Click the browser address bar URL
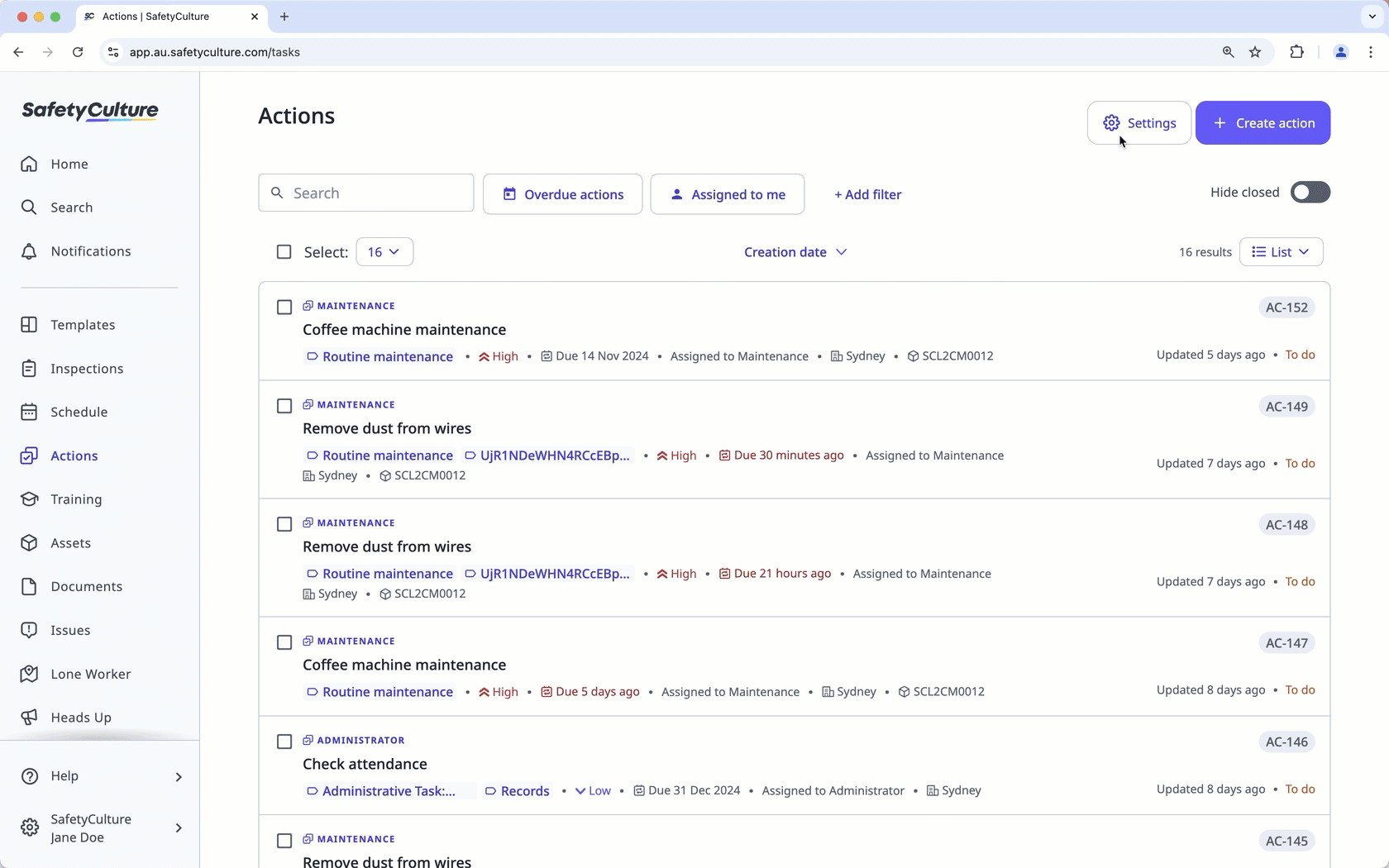 215,52
